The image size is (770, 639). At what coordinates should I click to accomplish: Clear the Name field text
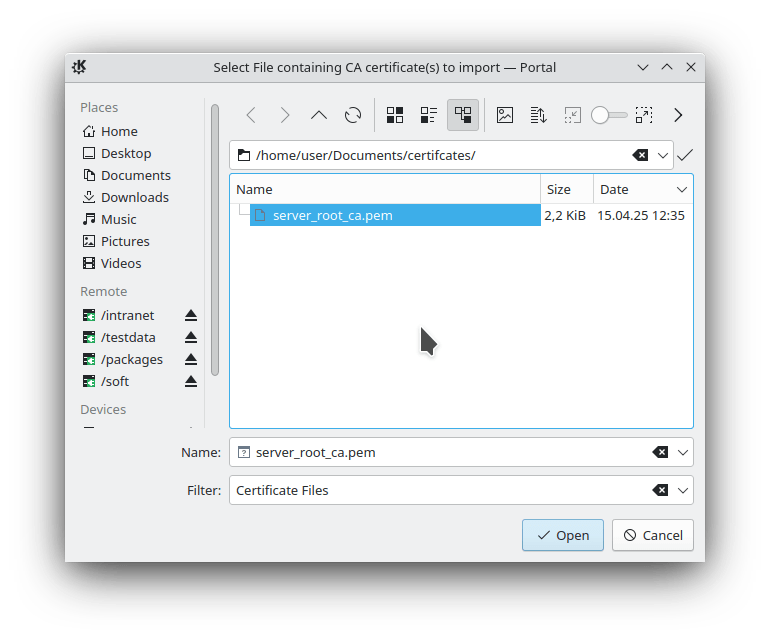click(x=660, y=452)
